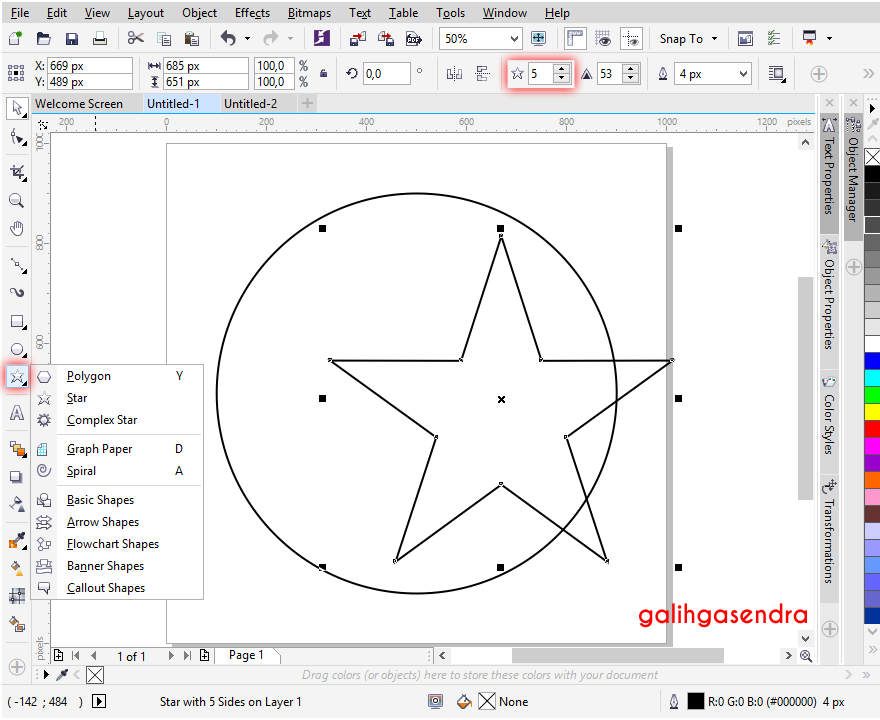Image resolution: width=880 pixels, height=720 pixels.
Task: Choose the Text tool from the toolbox
Action: [x=16, y=413]
